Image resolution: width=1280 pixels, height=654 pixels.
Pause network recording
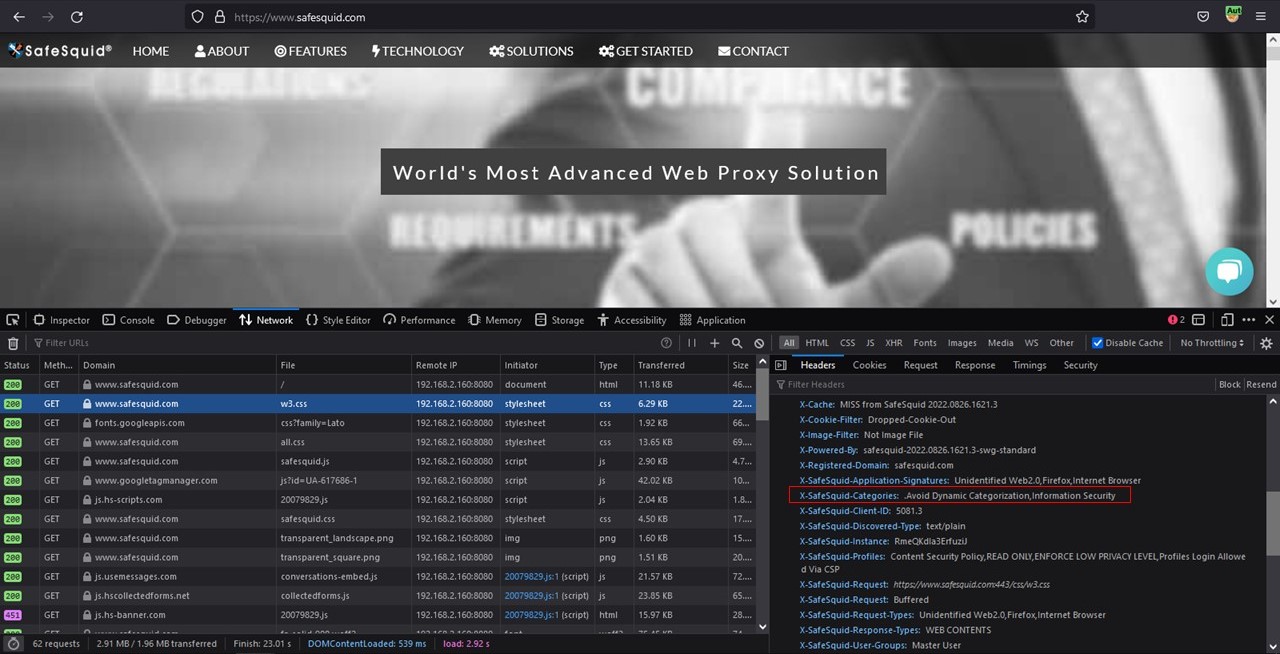click(691, 343)
